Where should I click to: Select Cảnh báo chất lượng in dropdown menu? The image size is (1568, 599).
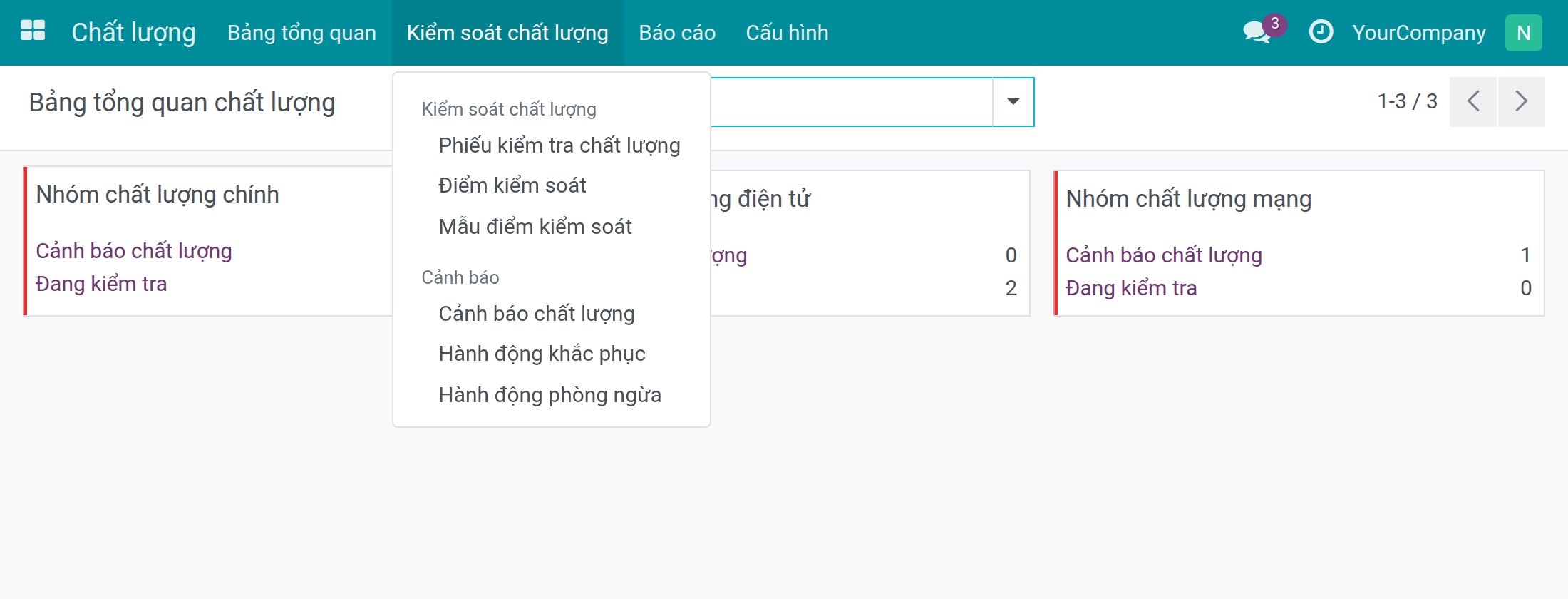(552, 314)
